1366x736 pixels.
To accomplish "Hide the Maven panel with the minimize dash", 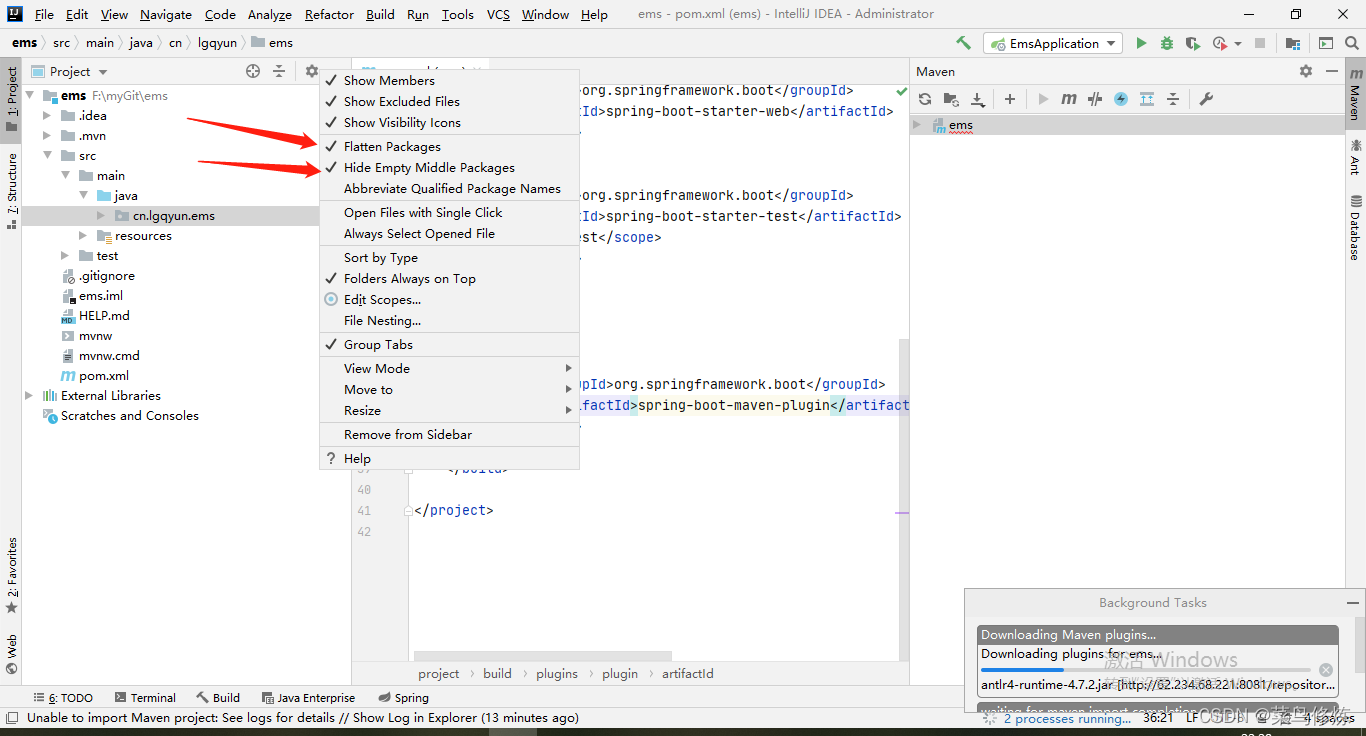I will point(1332,71).
